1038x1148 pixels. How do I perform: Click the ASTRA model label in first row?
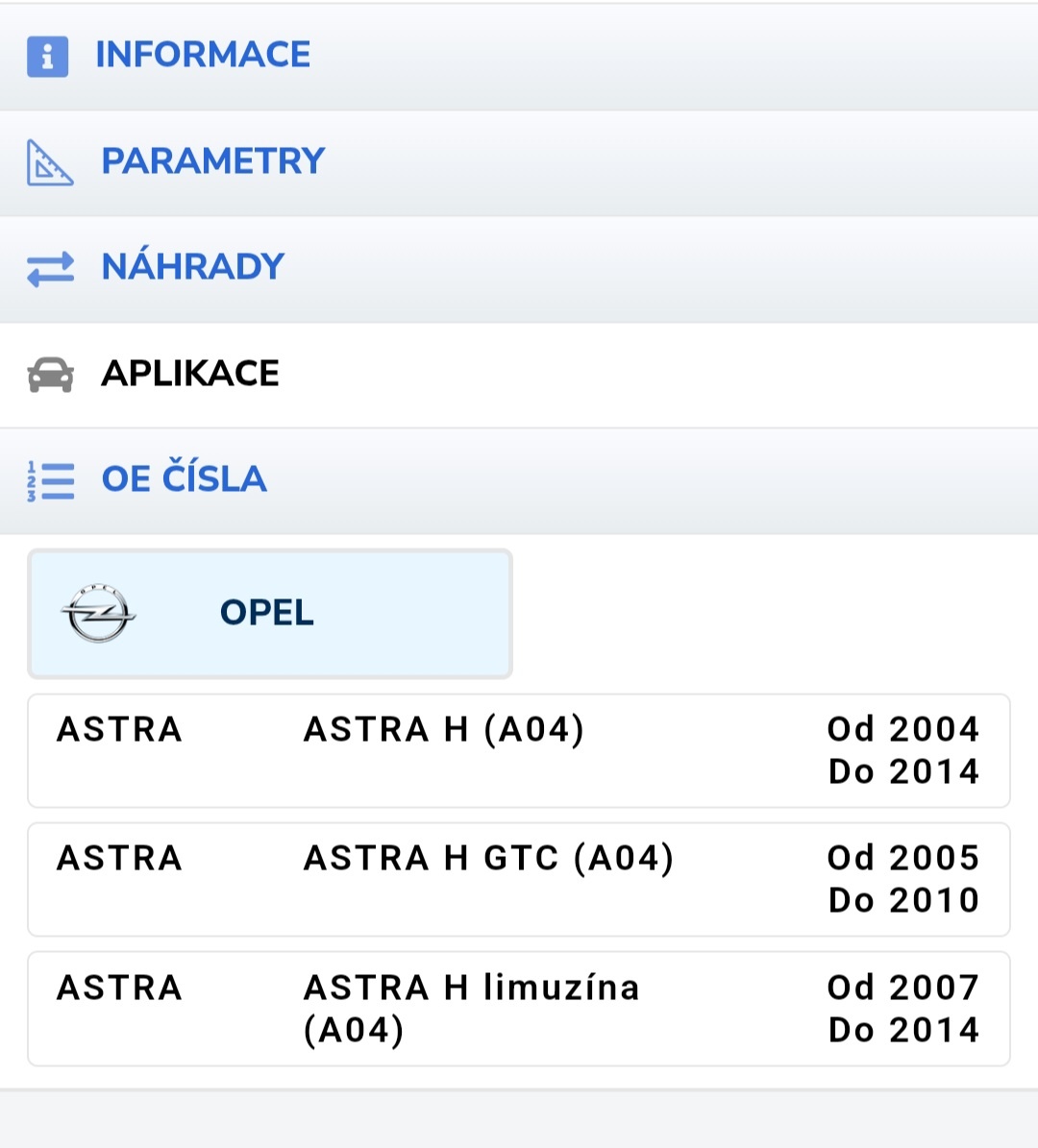pyautogui.click(x=120, y=730)
